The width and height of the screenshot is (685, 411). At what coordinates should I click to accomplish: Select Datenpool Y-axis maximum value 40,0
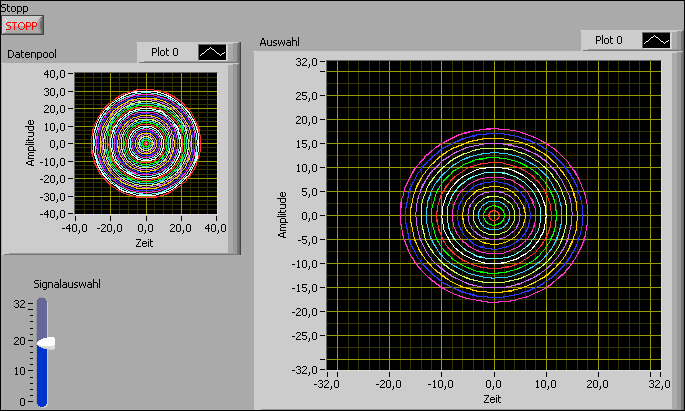(53, 73)
